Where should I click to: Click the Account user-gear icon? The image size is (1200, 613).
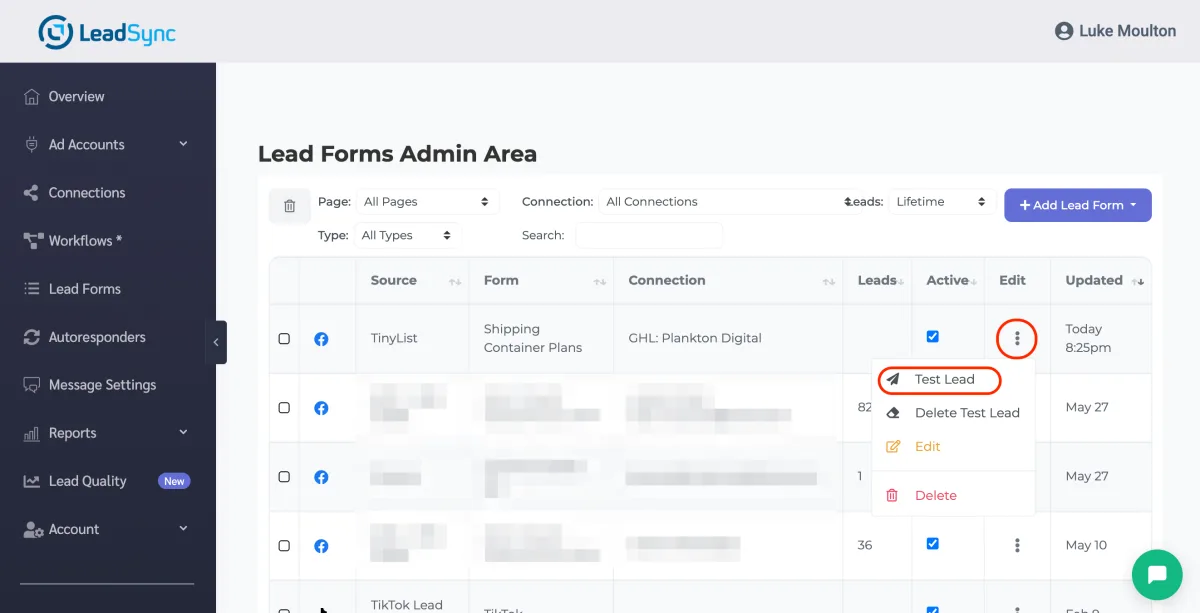(x=32, y=529)
